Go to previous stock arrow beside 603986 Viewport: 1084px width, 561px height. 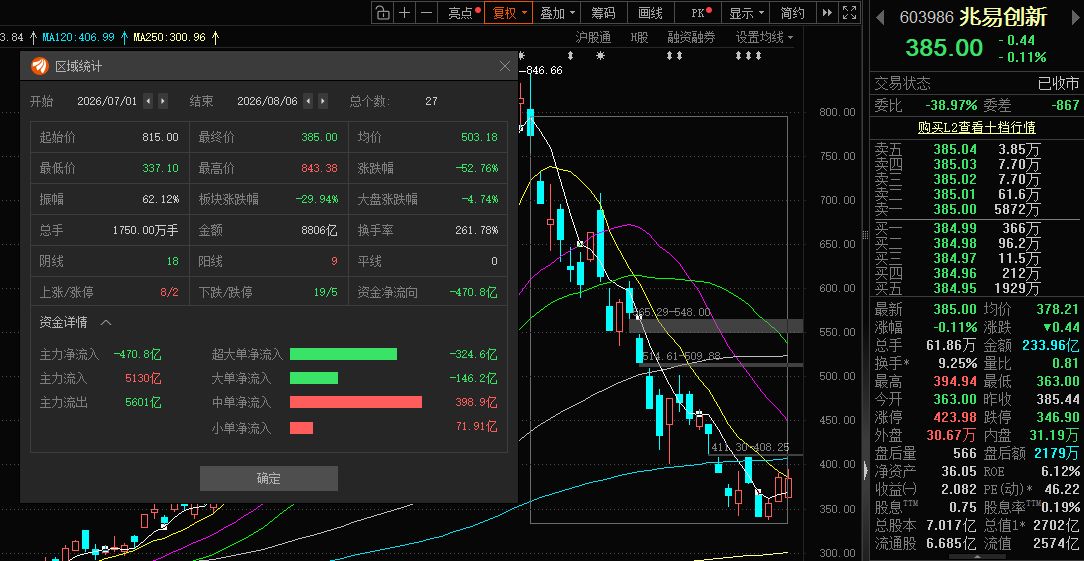tap(879, 17)
